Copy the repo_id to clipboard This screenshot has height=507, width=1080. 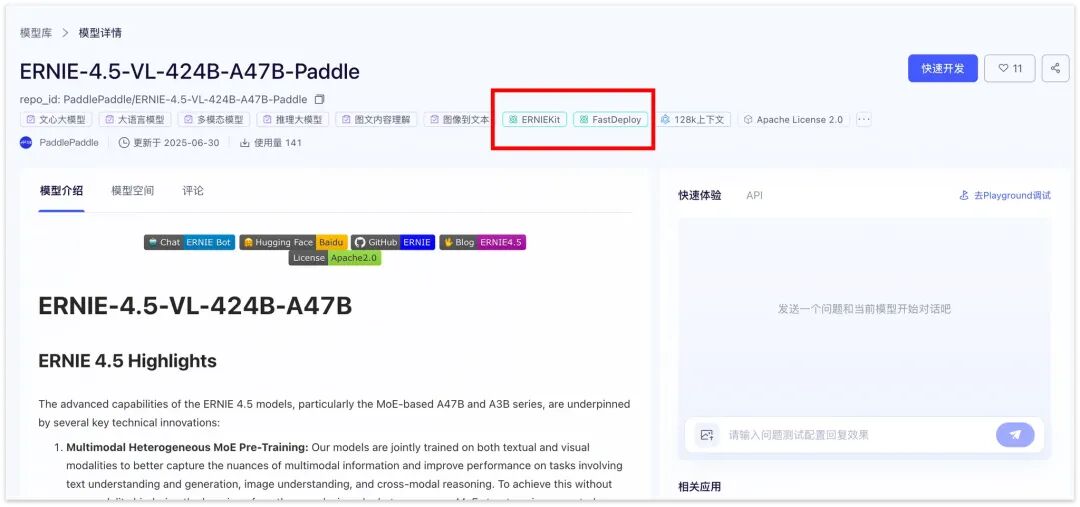[x=319, y=99]
